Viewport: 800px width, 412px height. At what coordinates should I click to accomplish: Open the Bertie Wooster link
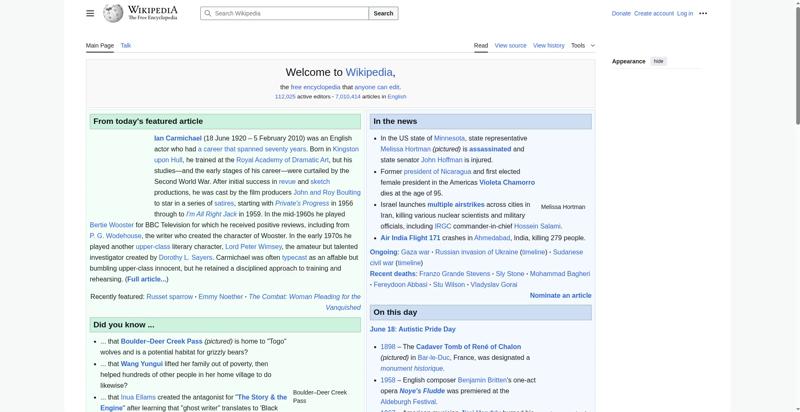[111, 225]
